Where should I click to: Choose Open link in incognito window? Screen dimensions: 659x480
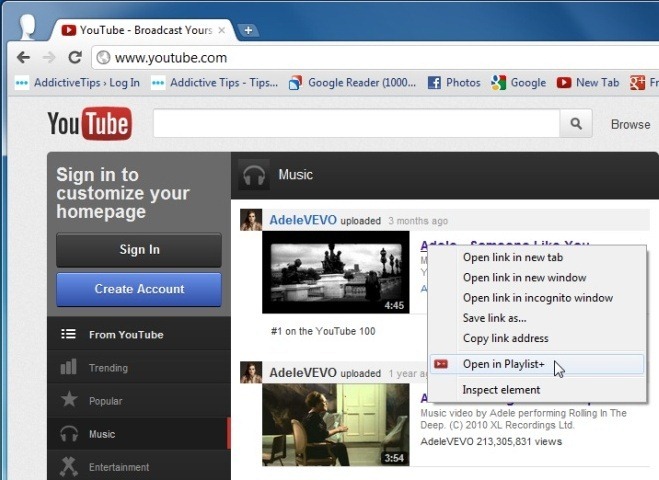pos(537,298)
